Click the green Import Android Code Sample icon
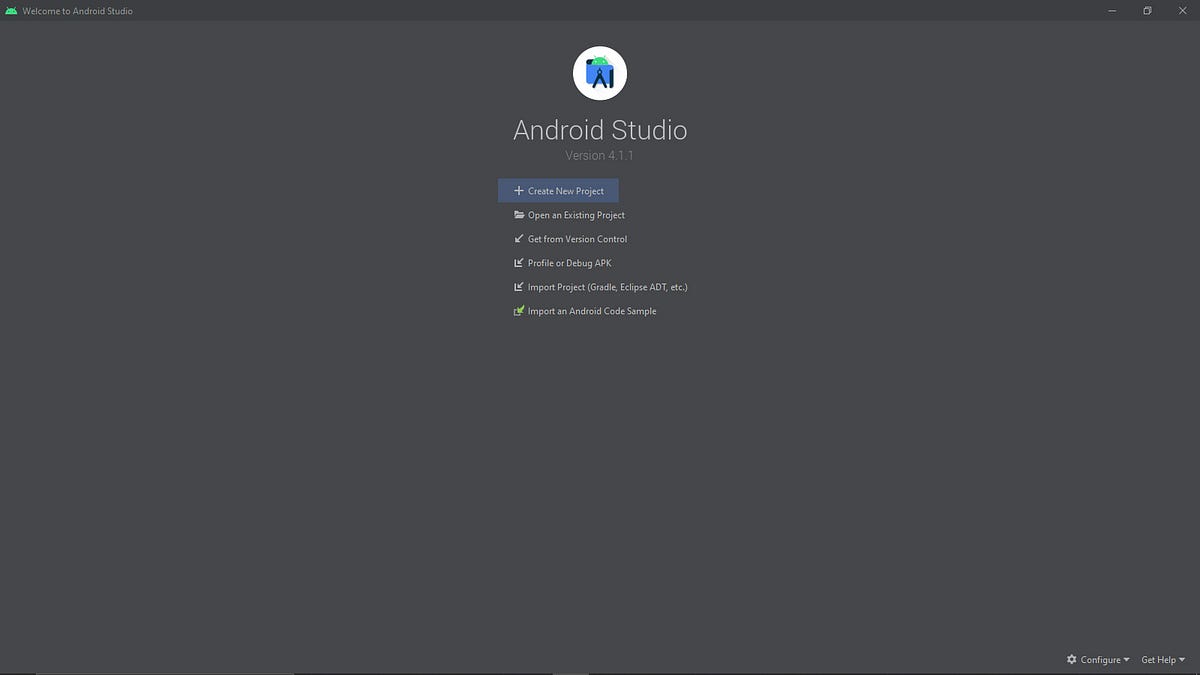 (518, 310)
